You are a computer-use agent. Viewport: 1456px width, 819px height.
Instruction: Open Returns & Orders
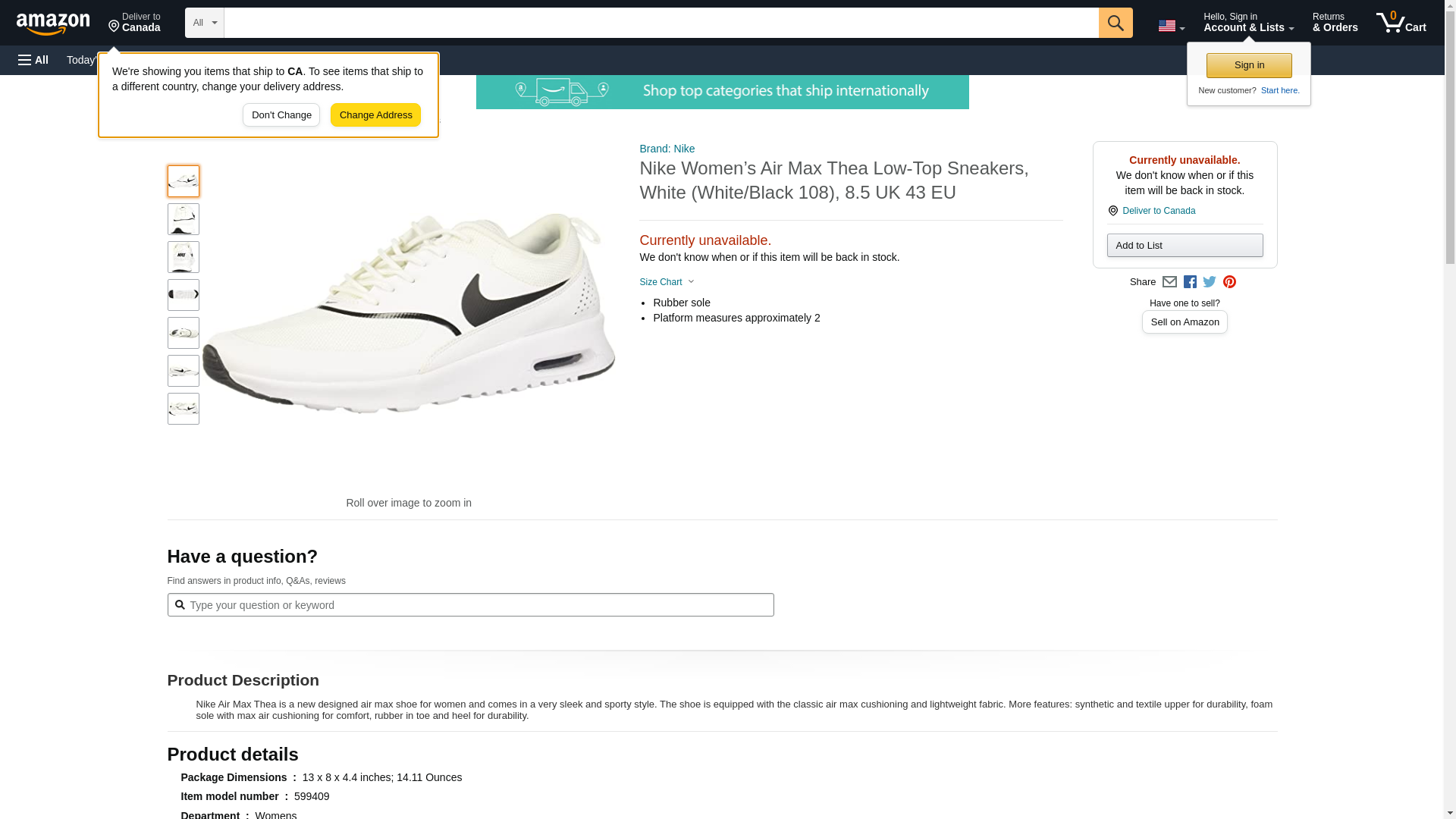(x=1335, y=23)
